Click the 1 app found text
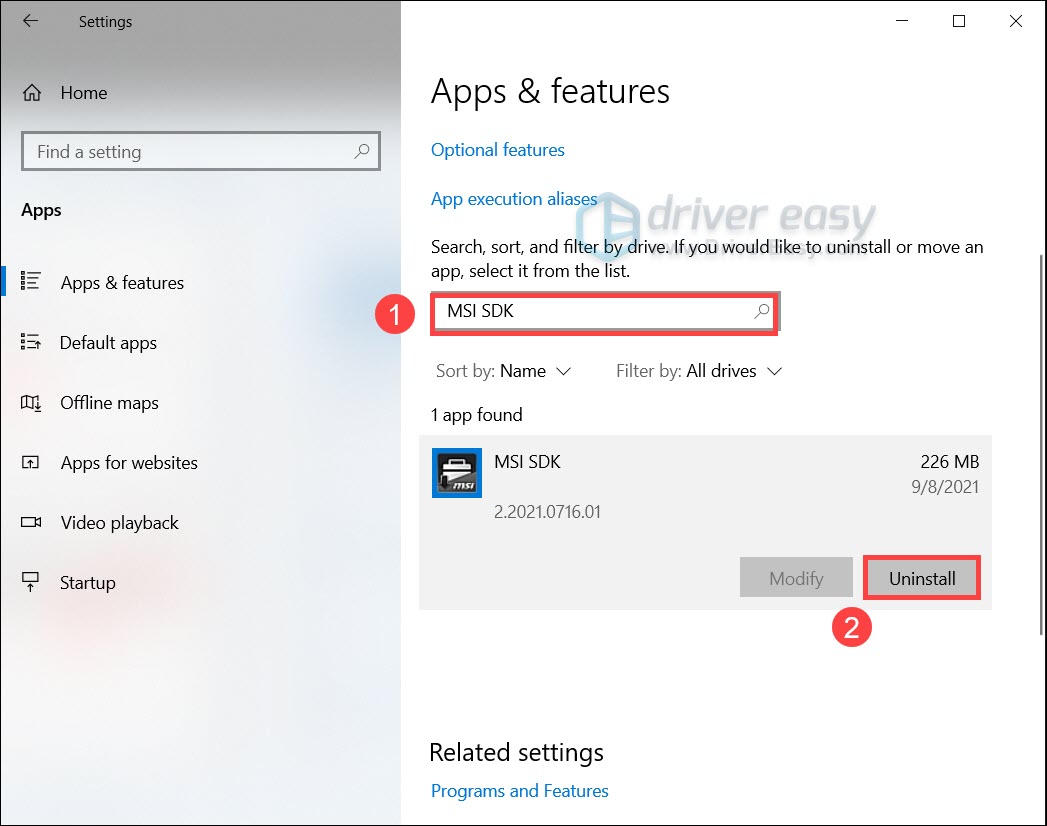This screenshot has width=1047, height=826. [x=477, y=415]
